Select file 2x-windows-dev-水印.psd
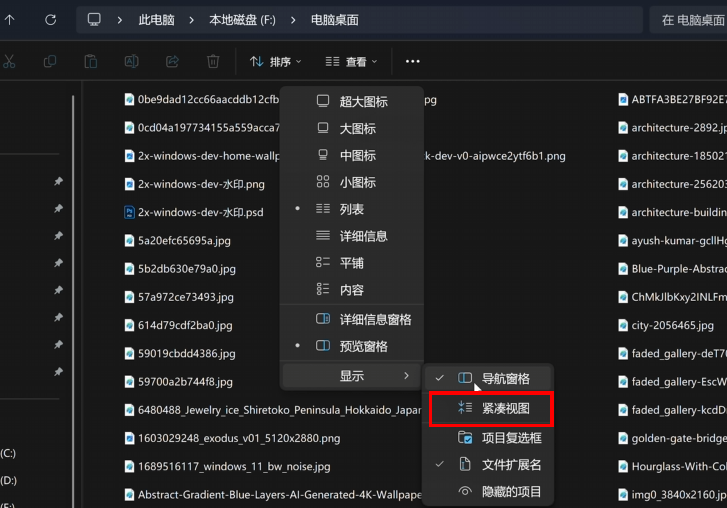The image size is (727, 508). (x=194, y=212)
